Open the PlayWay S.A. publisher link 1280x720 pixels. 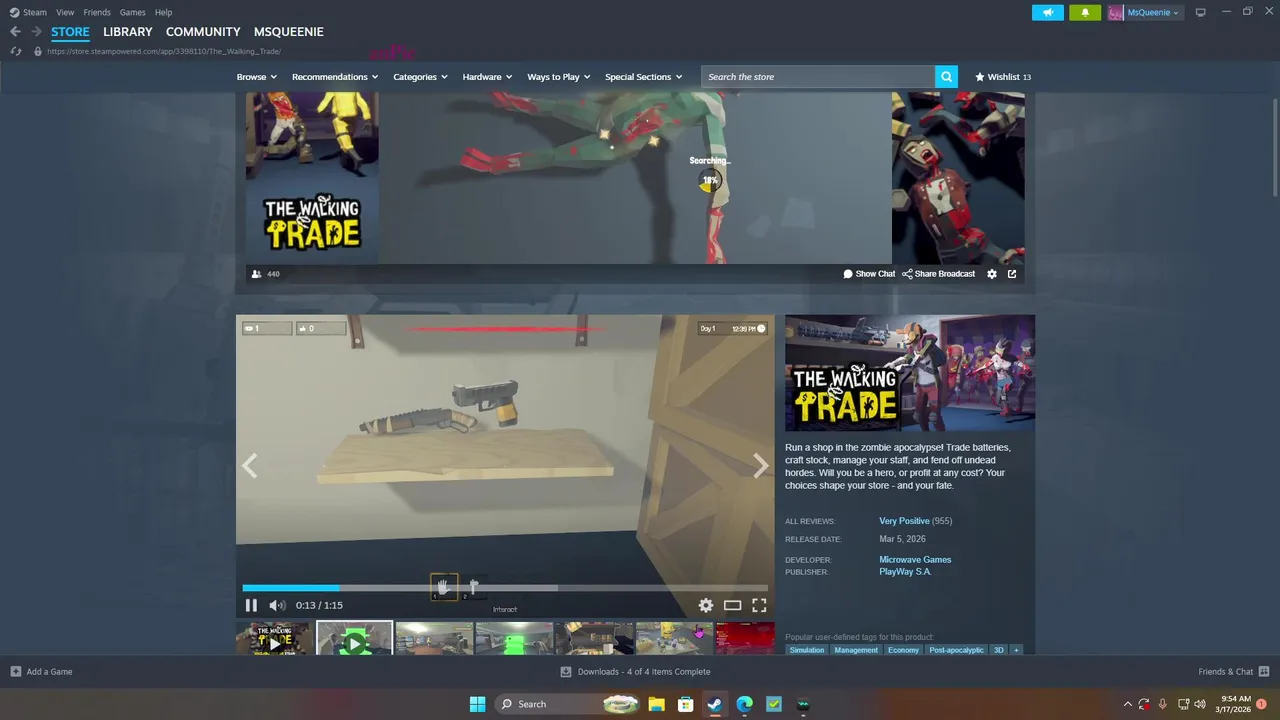[x=905, y=572]
